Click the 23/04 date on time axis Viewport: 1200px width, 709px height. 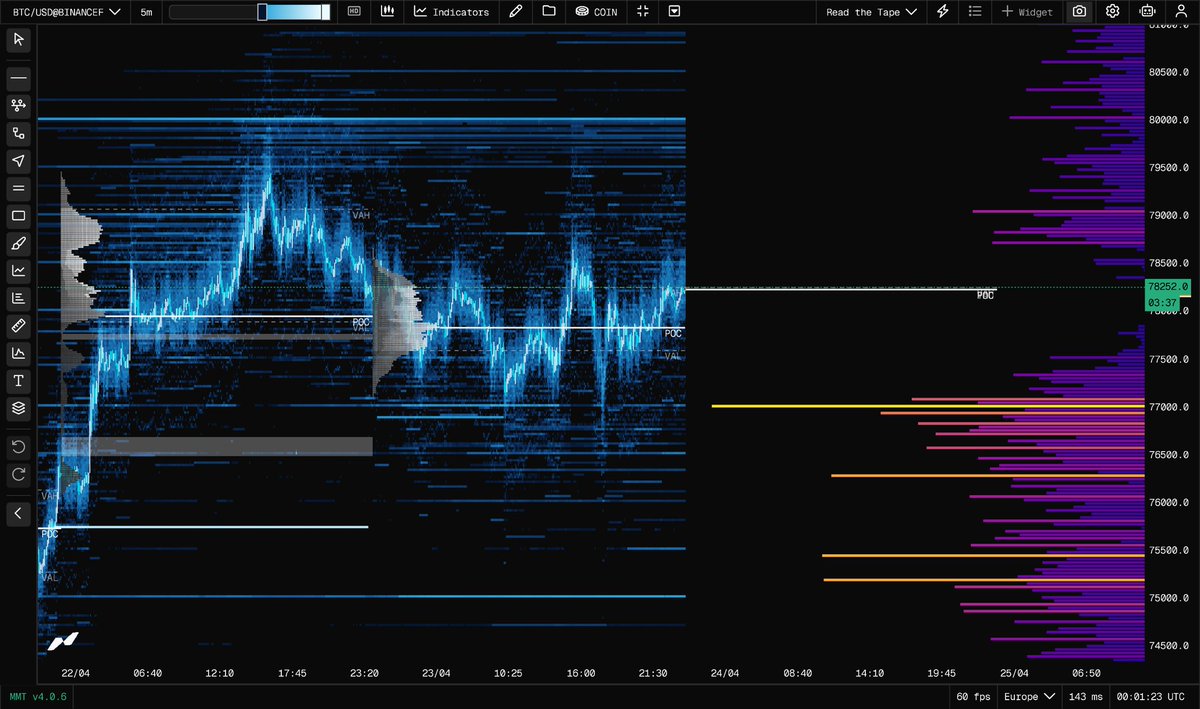click(436, 673)
